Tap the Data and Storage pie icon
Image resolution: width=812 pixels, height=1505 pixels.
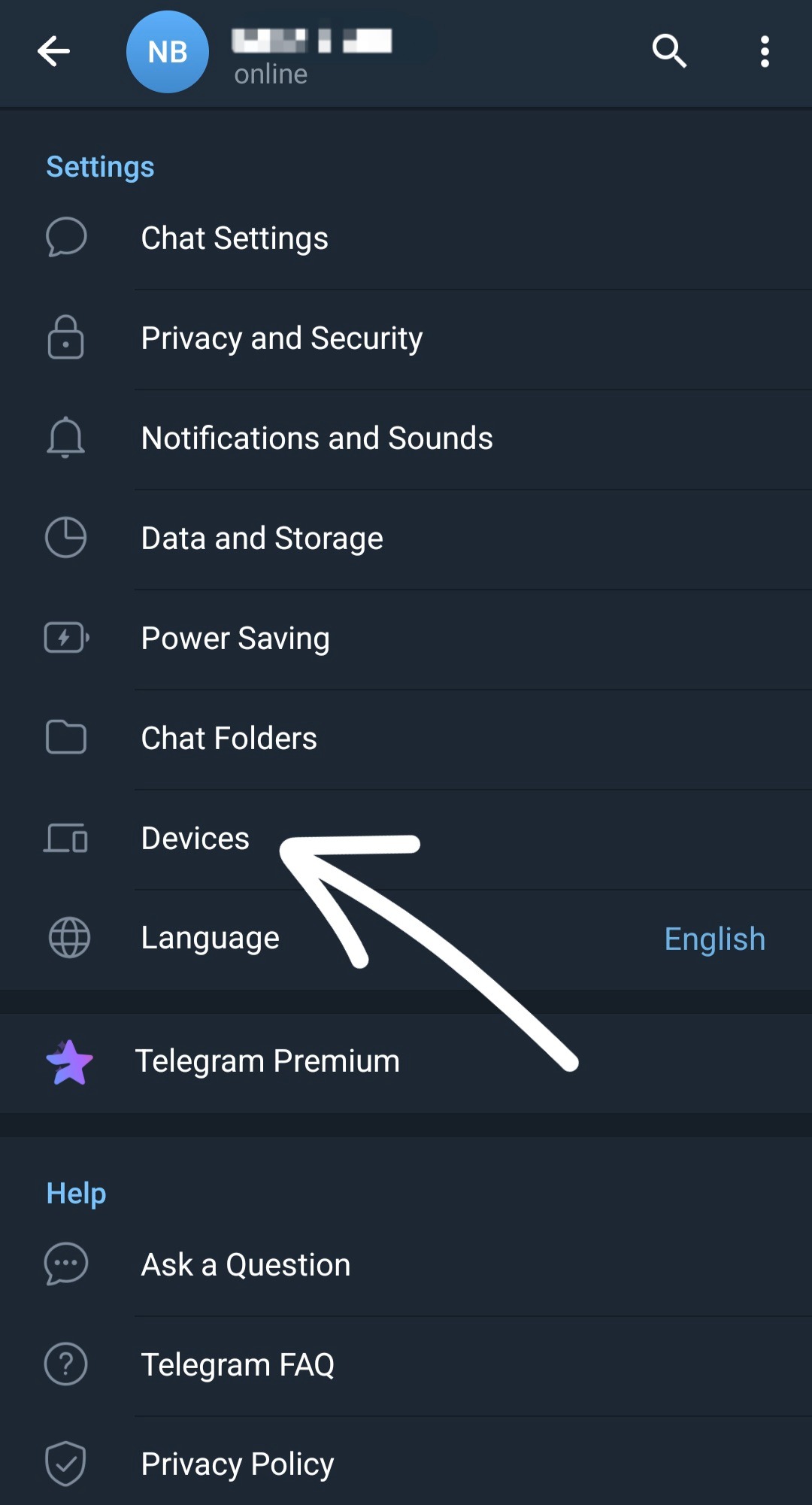[x=66, y=537]
